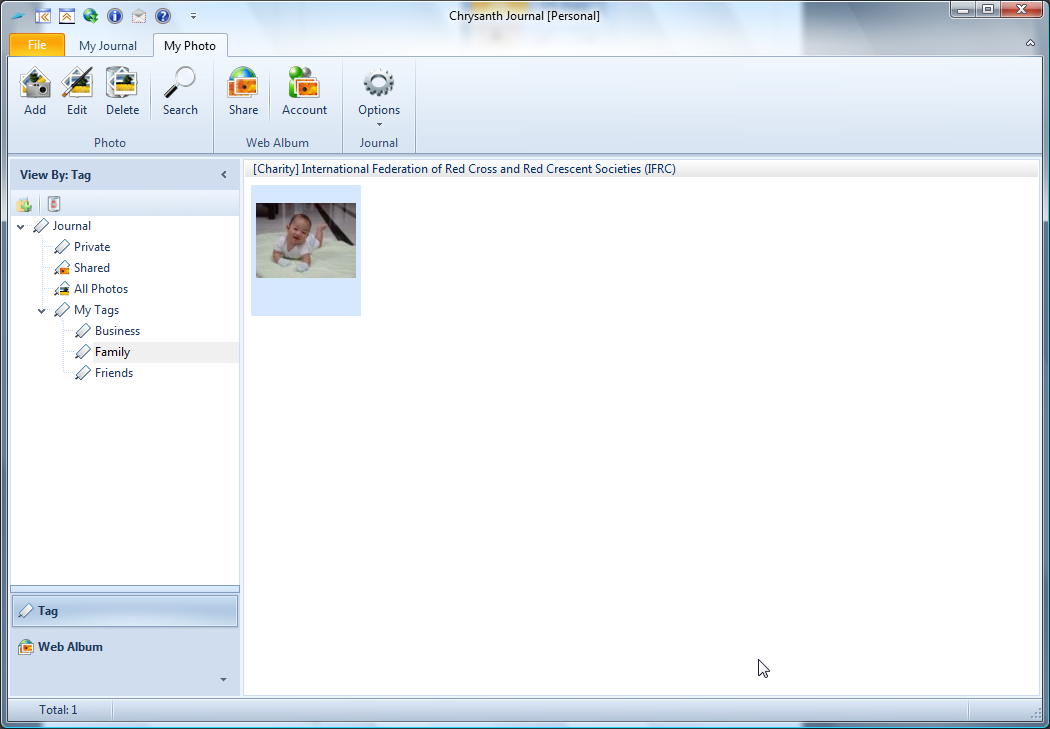The width and height of the screenshot is (1050, 729).
Task: Collapse the My Tags tree node
Action: (42, 311)
